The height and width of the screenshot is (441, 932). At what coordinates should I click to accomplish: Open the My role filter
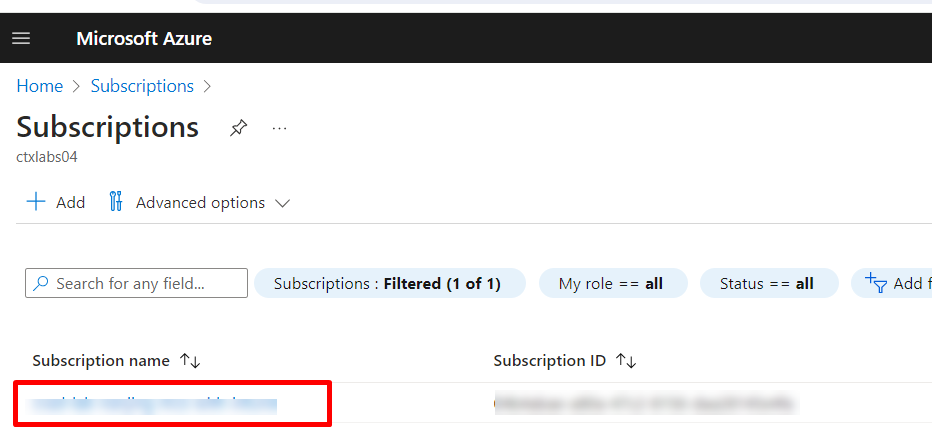point(612,284)
